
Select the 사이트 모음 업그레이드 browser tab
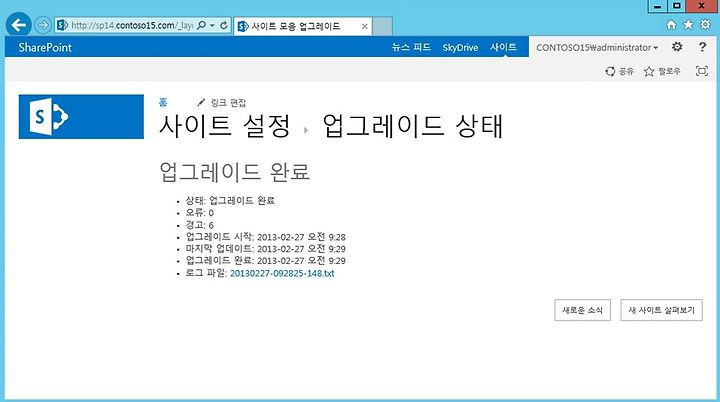point(303,26)
